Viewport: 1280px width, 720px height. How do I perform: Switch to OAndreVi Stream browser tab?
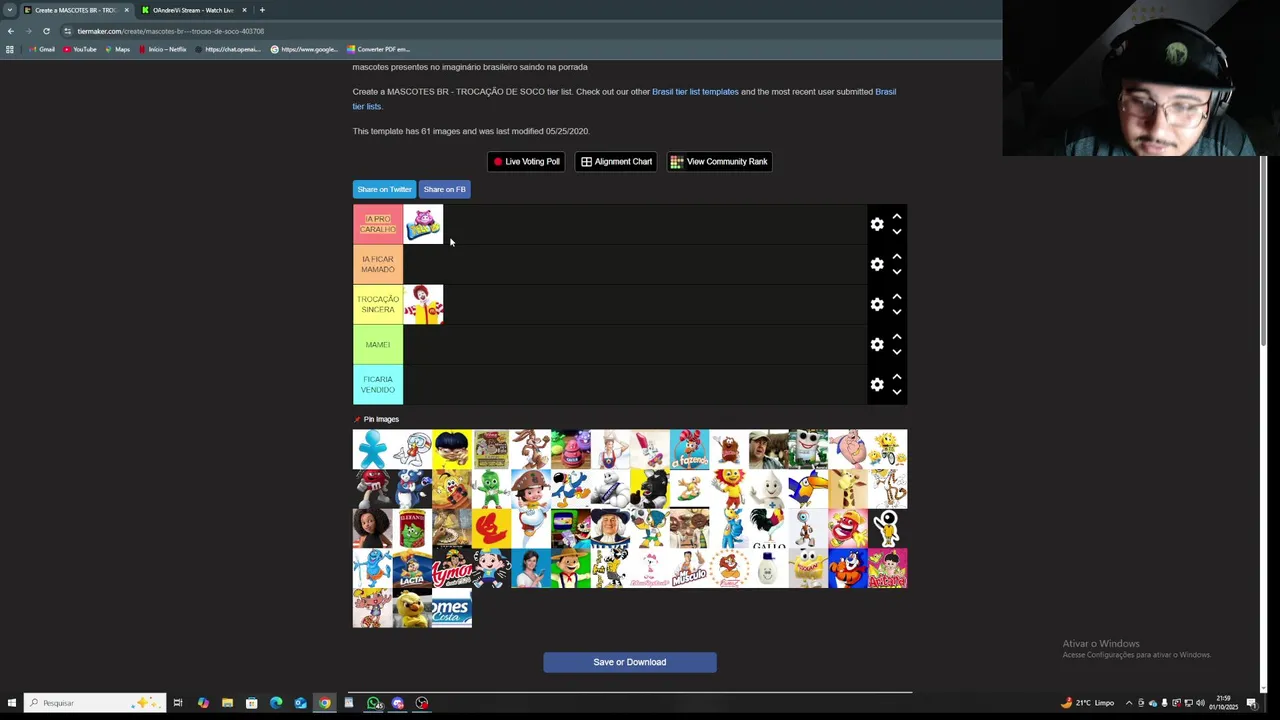193,10
